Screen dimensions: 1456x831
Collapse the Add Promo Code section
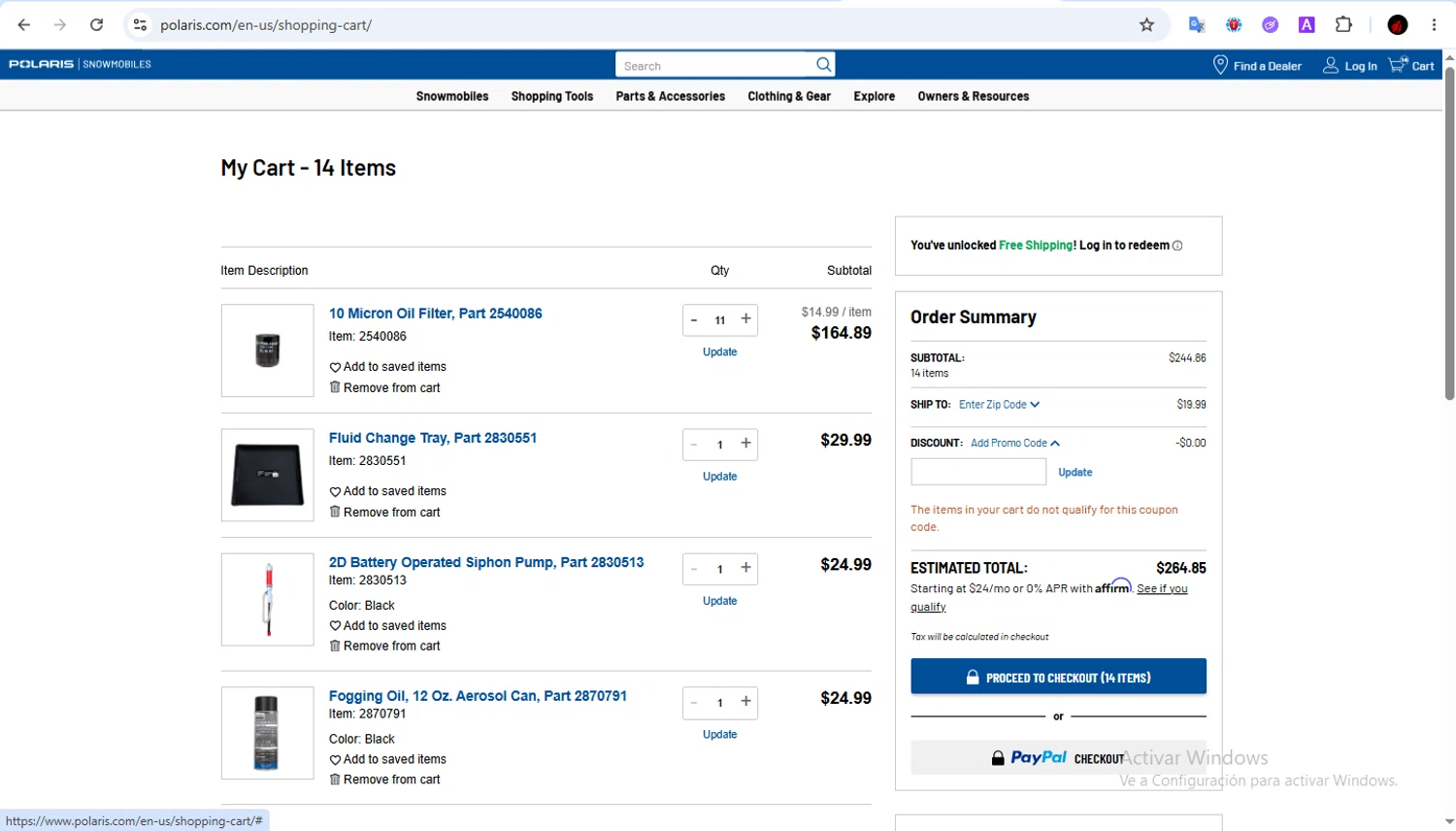(x=1015, y=443)
